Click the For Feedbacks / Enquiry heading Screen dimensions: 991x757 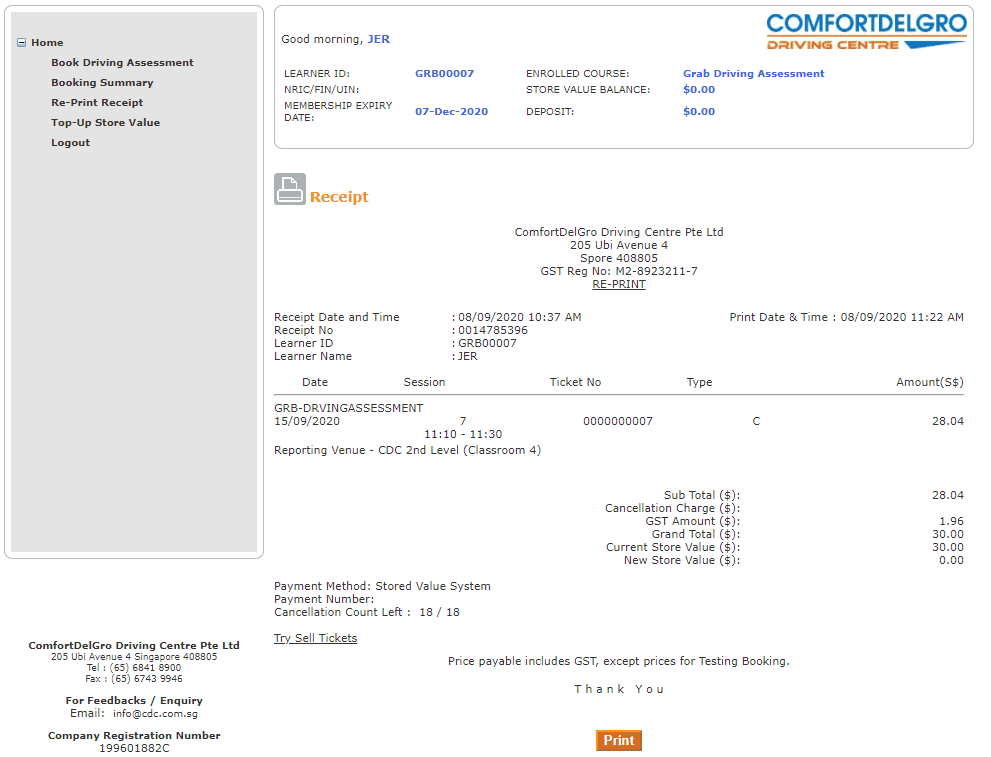134,701
